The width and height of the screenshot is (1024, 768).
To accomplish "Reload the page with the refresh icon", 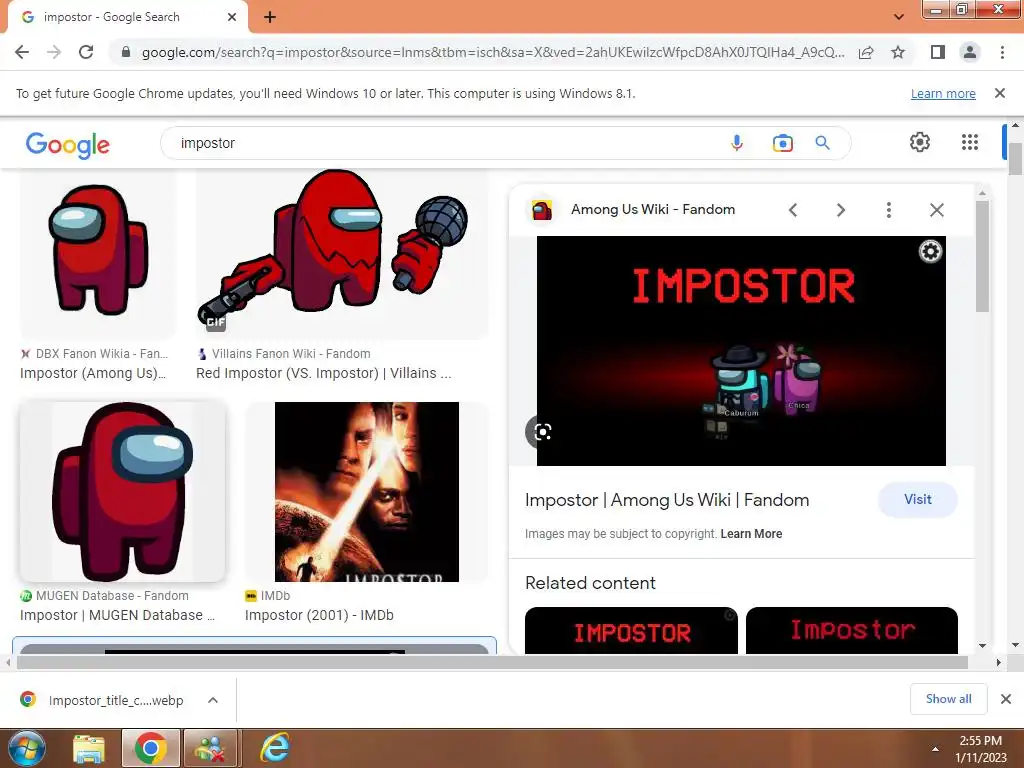I will tap(86, 52).
